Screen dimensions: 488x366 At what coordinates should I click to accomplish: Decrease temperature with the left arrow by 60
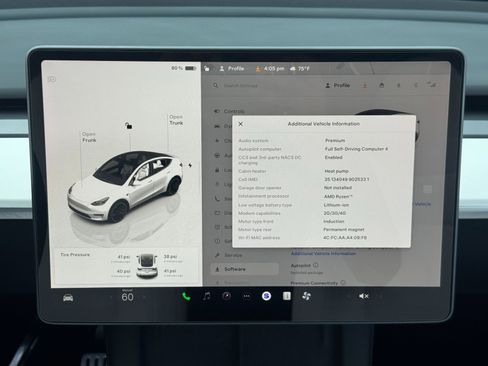[112, 297]
